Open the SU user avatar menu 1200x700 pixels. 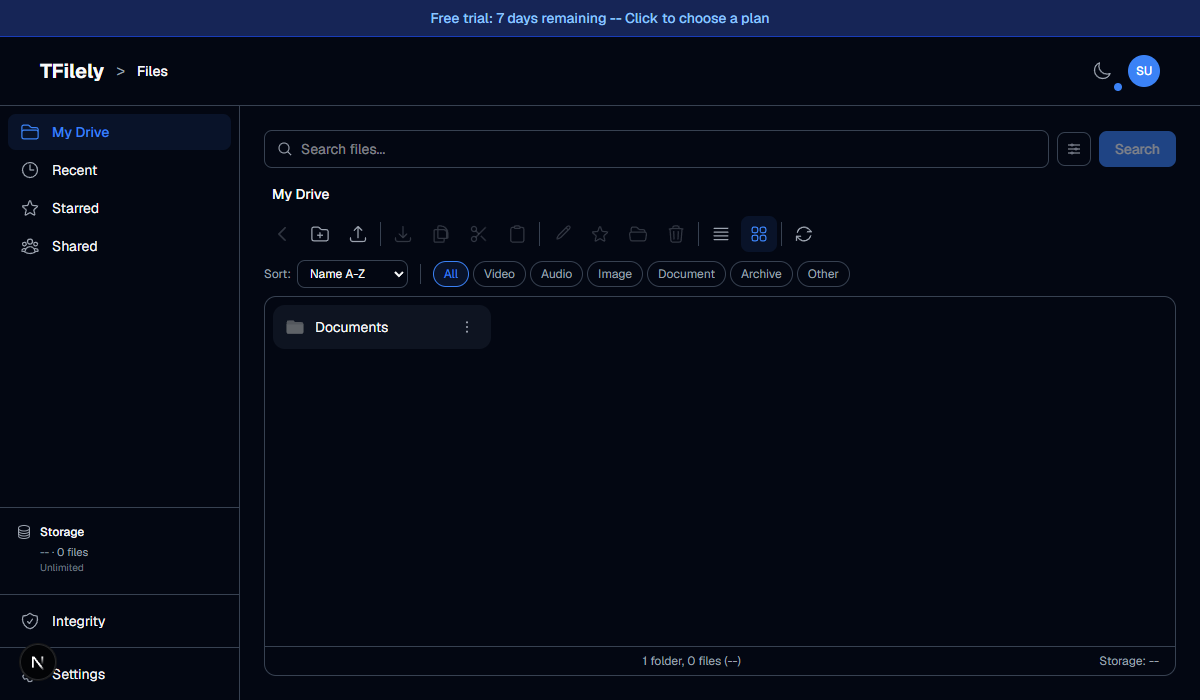click(1144, 71)
